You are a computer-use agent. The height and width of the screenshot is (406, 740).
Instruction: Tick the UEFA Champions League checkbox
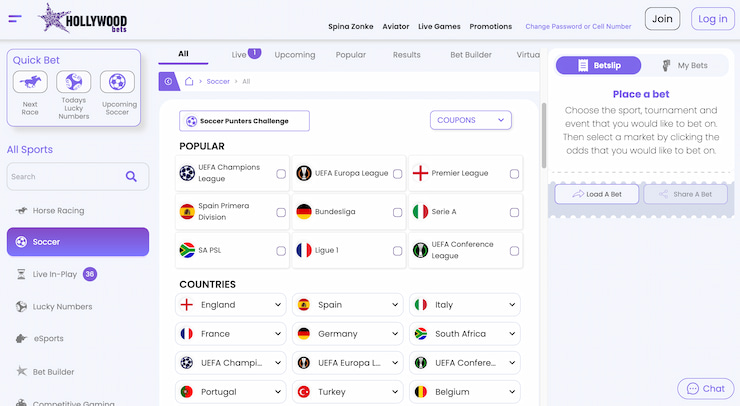[281, 174]
